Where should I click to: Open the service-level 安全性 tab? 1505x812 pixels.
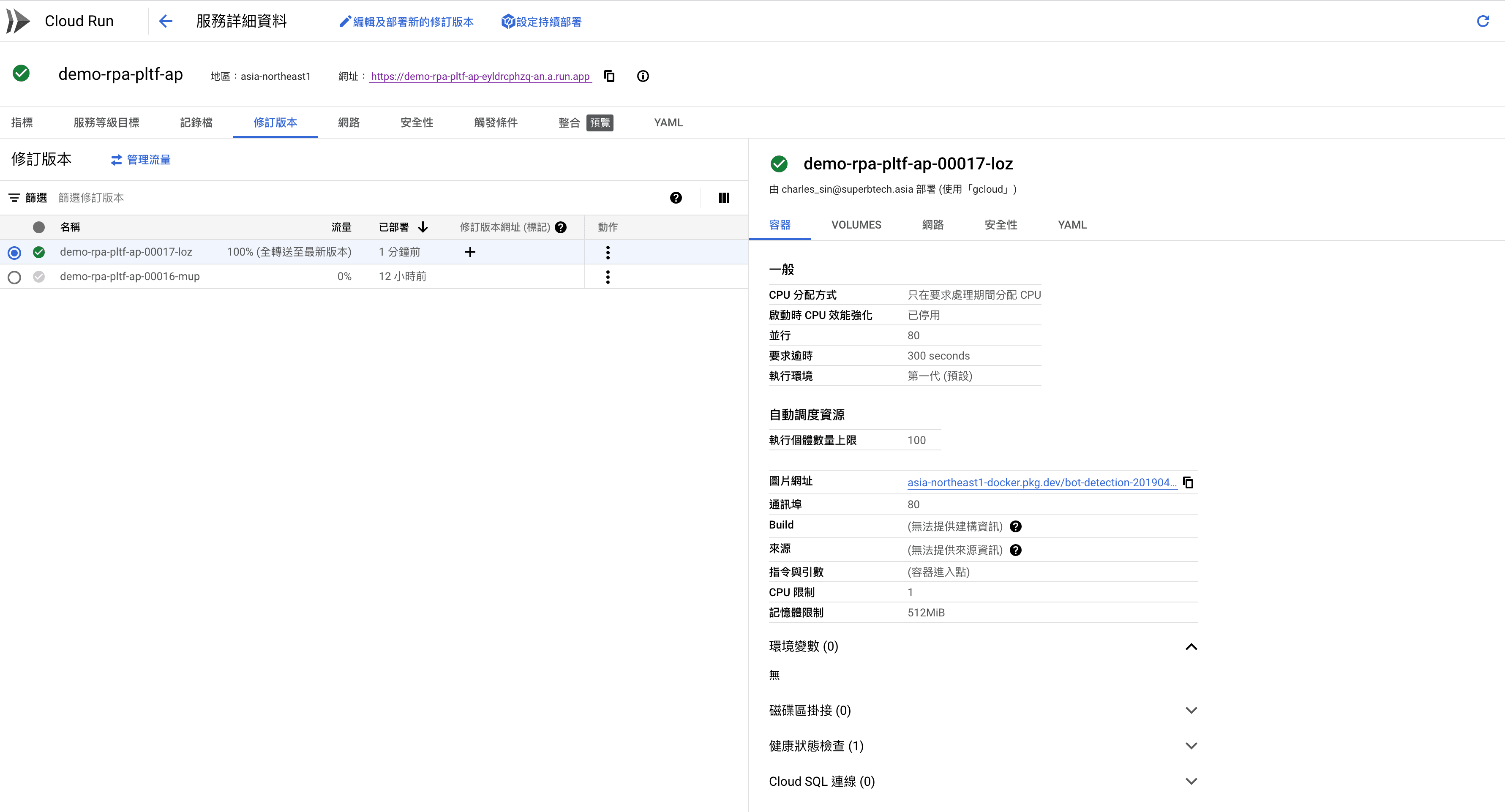coord(417,123)
